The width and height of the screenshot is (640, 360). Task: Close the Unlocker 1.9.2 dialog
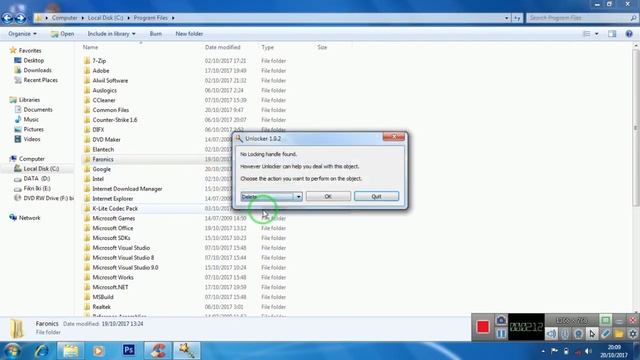tap(394, 137)
